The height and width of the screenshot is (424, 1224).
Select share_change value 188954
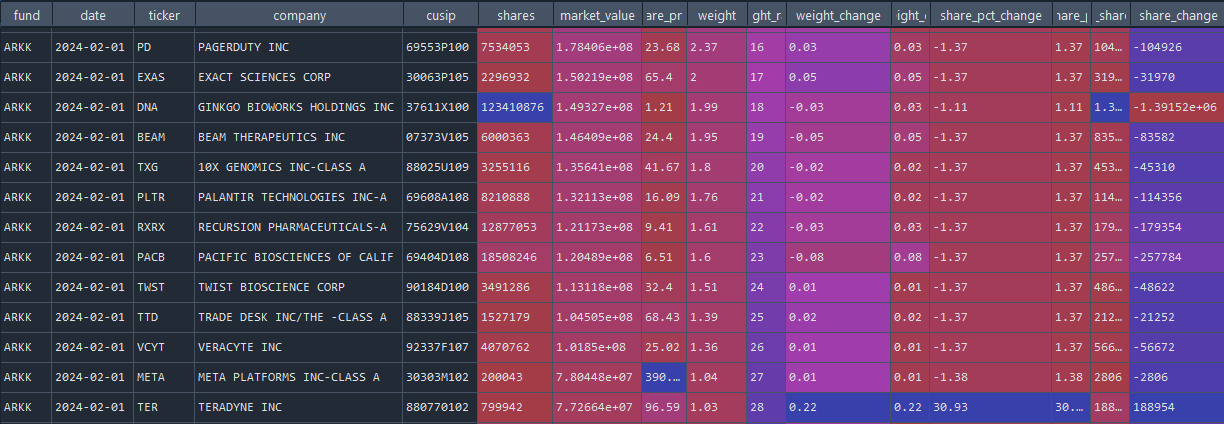pyautogui.click(x=1177, y=407)
